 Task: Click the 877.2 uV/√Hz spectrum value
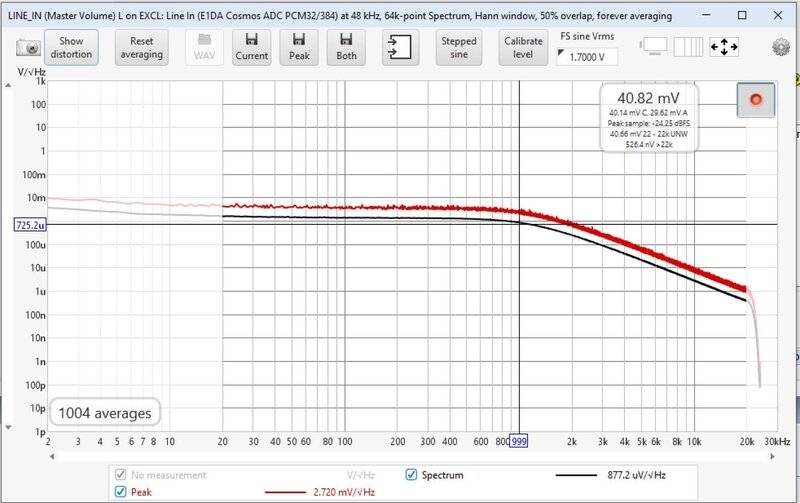pos(636,475)
